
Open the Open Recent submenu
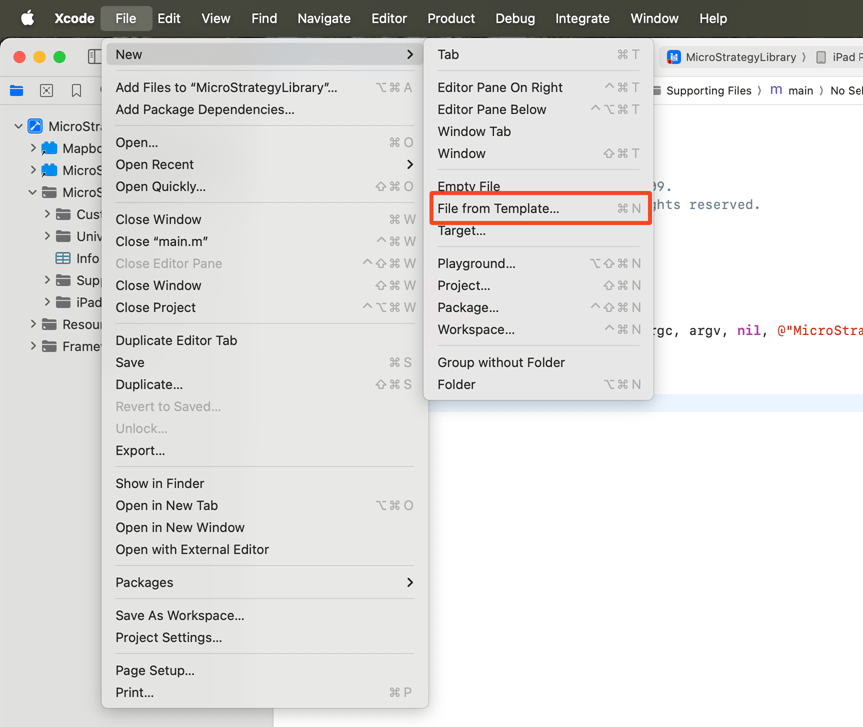pyautogui.click(x=264, y=165)
